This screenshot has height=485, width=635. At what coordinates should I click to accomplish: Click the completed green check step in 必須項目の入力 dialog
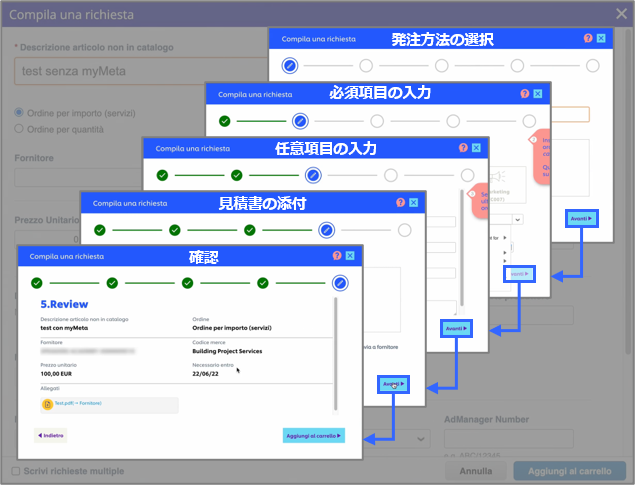pyautogui.click(x=225, y=121)
